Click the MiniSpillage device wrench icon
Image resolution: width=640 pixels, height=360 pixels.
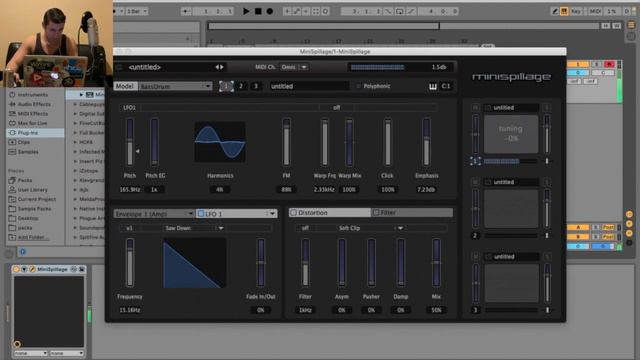[x=32, y=269]
